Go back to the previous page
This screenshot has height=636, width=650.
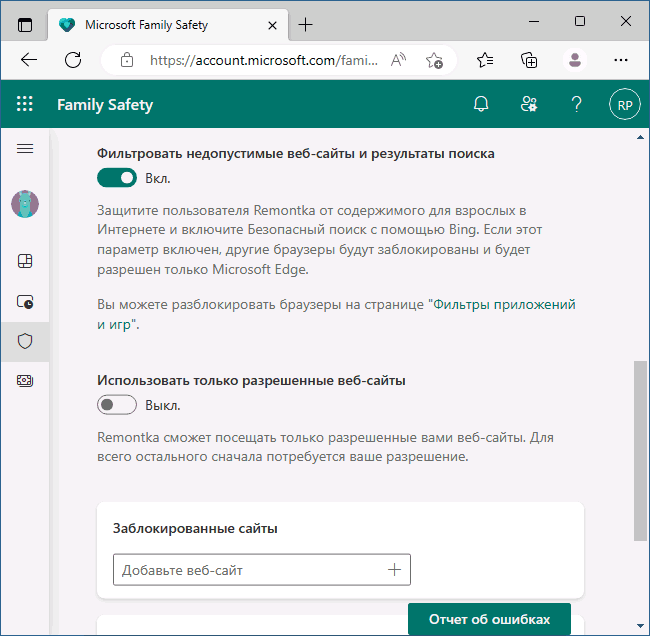coord(29,60)
